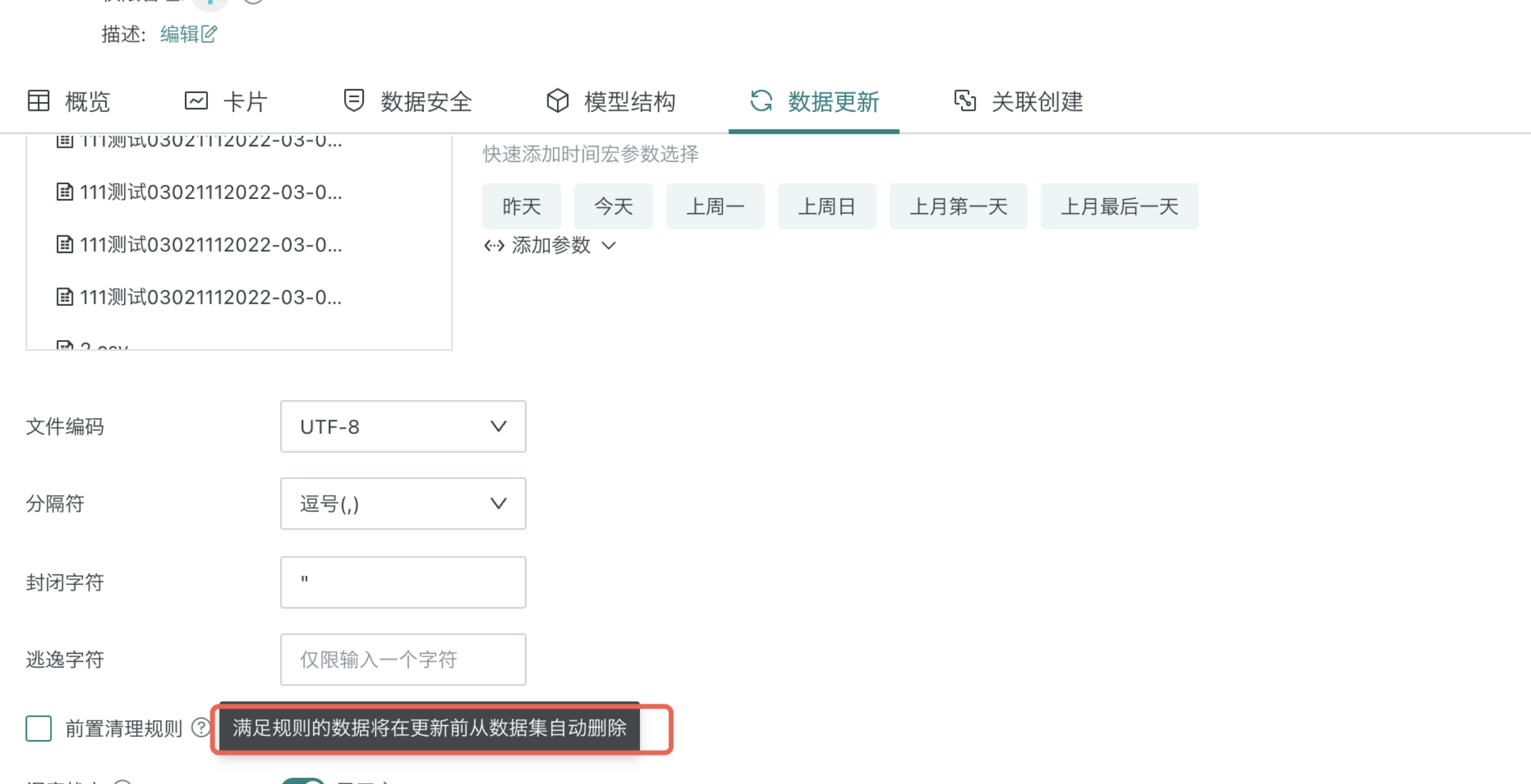This screenshot has width=1531, height=784.
Task: Turn off the teal toggle at the bottom
Action: click(303, 781)
